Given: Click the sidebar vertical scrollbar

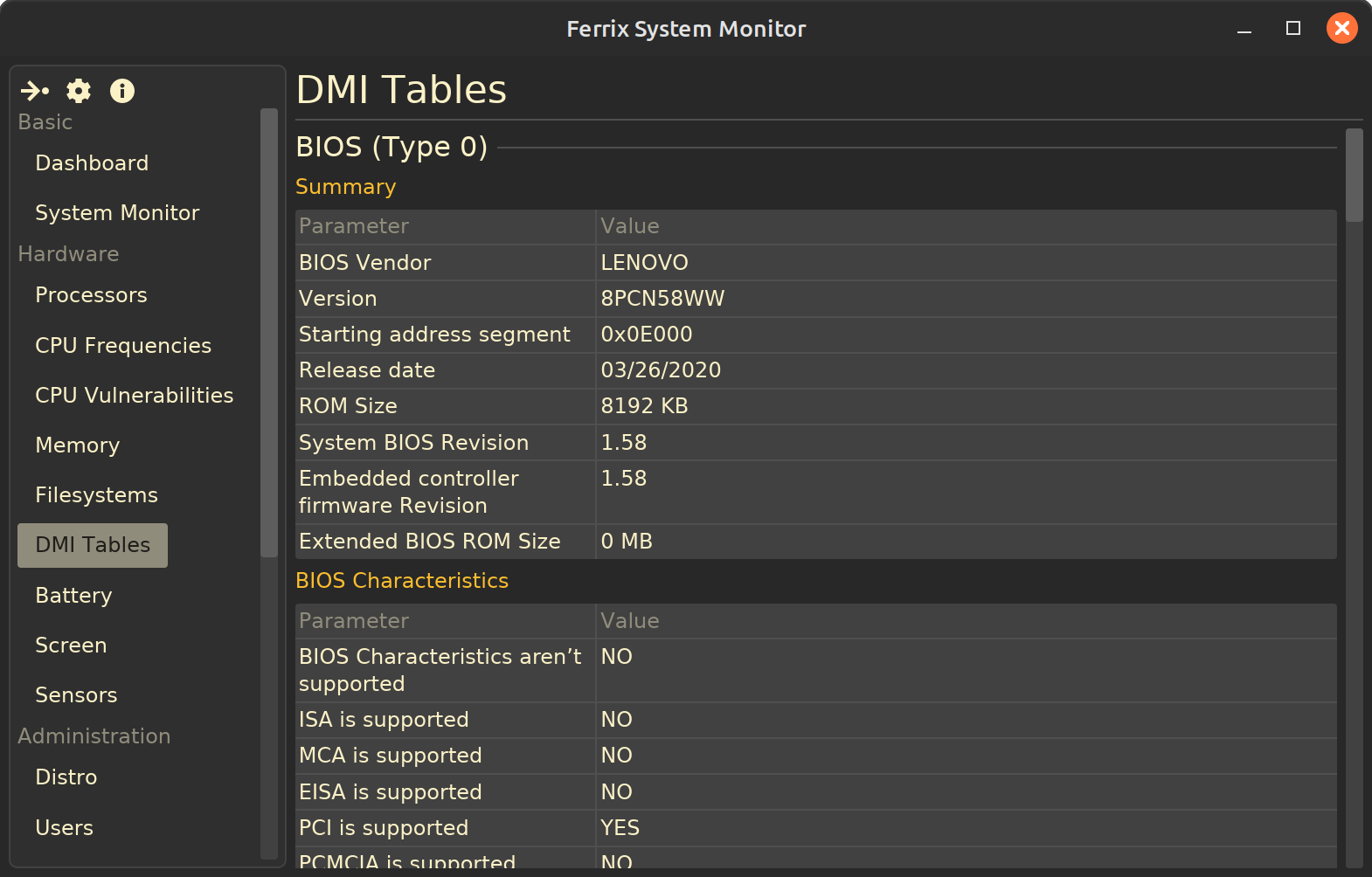Looking at the screenshot, I should (x=268, y=332).
